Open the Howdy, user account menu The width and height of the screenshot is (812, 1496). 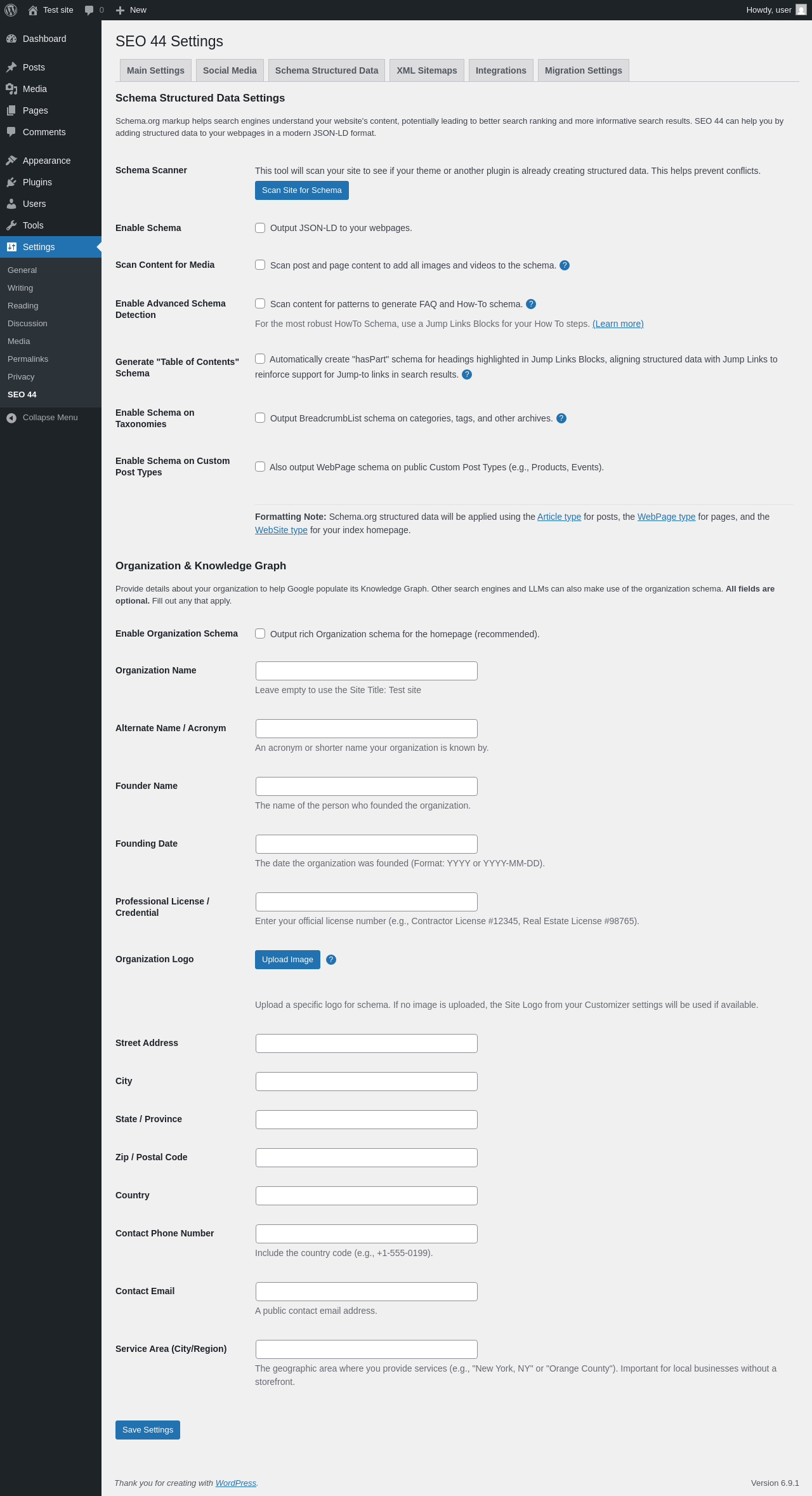pyautogui.click(x=776, y=10)
